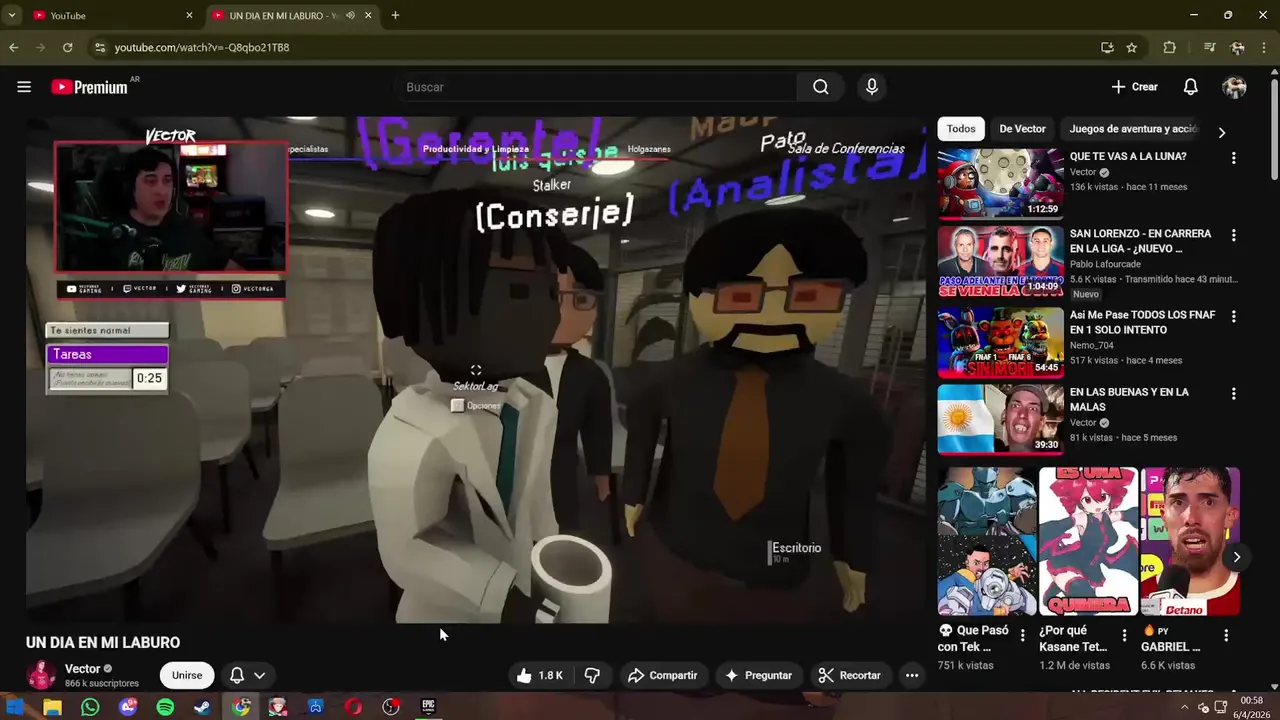Open options for EN LAS BUENAS Y EN LA MALAS
Image resolution: width=1280 pixels, height=720 pixels.
tap(1233, 394)
